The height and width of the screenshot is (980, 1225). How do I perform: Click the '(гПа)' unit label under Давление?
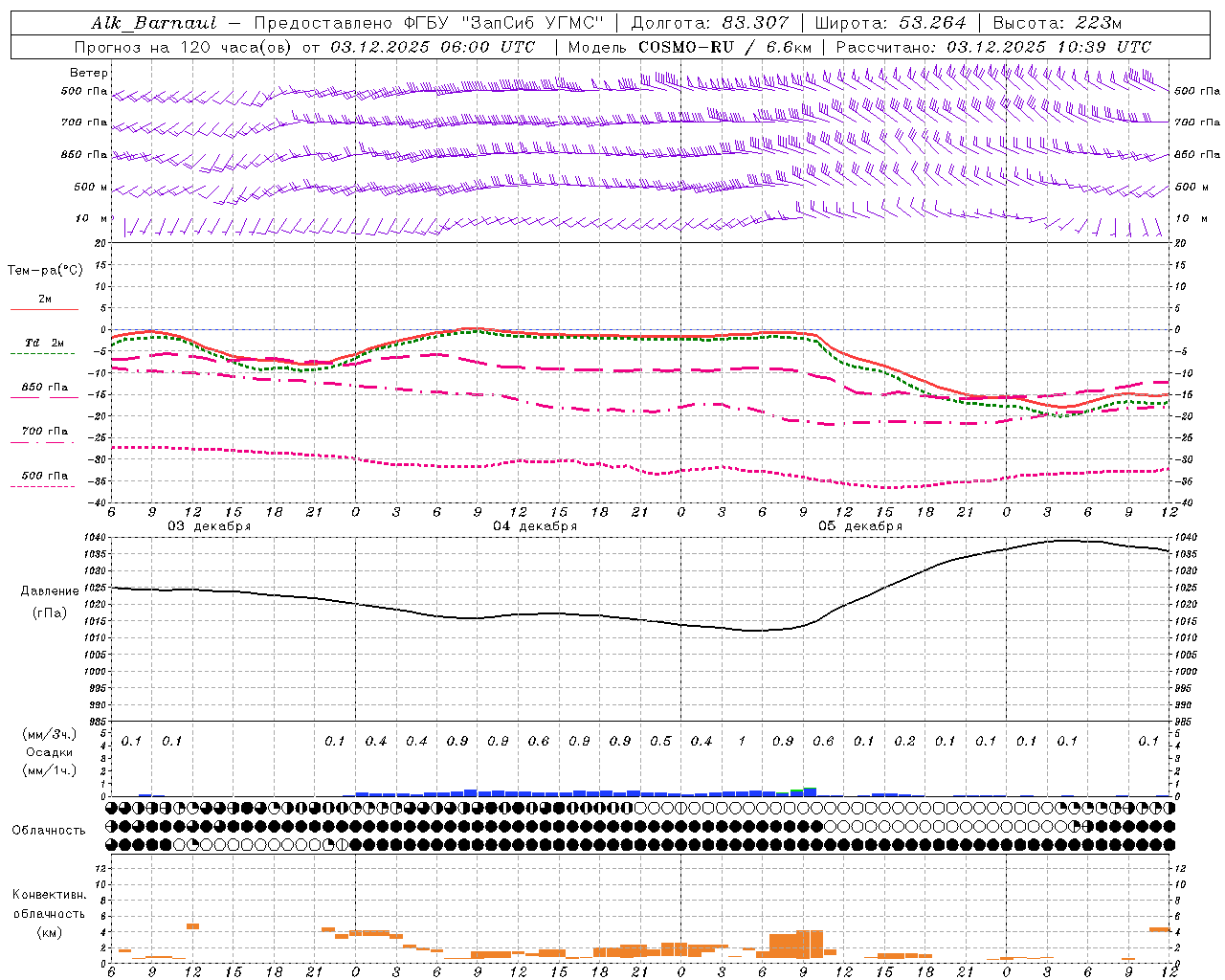coord(50,613)
